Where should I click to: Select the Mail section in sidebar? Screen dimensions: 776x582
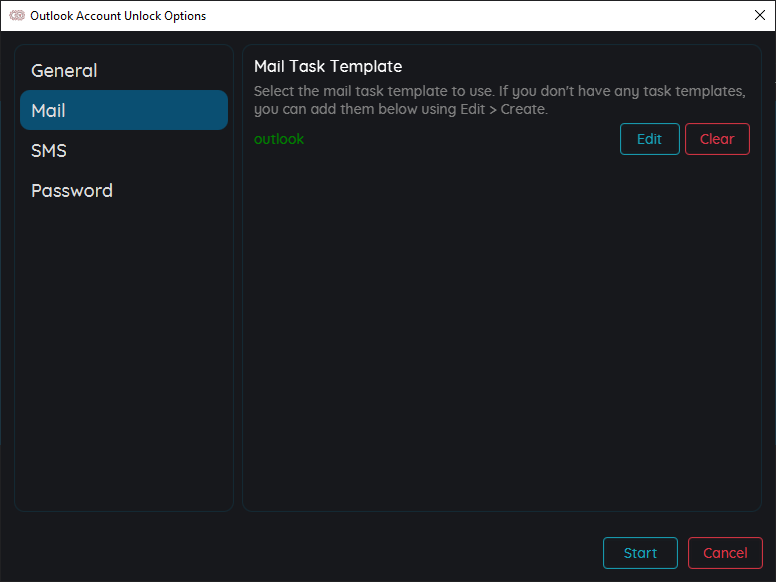click(x=124, y=110)
